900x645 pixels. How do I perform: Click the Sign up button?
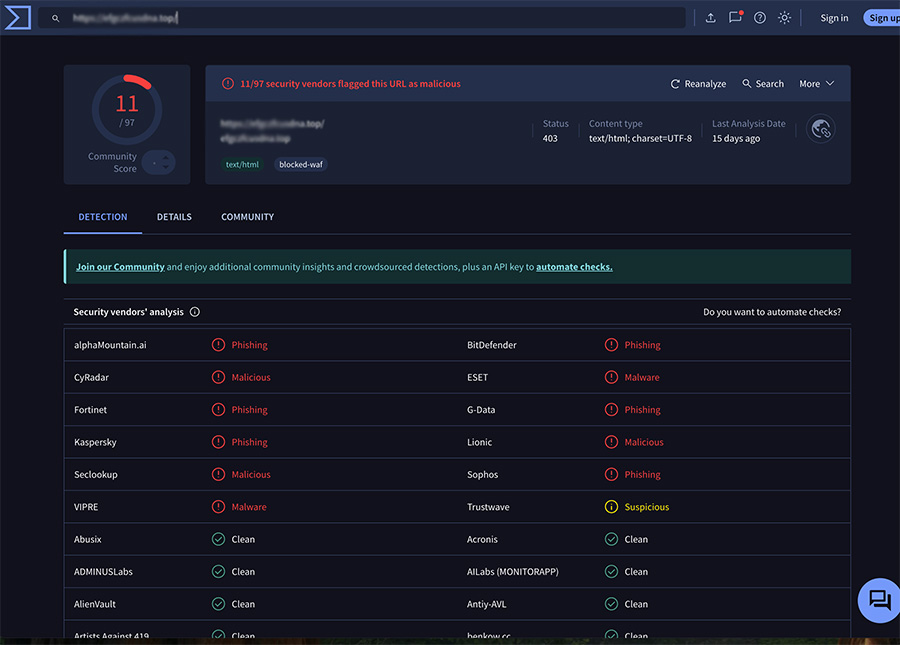[882, 18]
